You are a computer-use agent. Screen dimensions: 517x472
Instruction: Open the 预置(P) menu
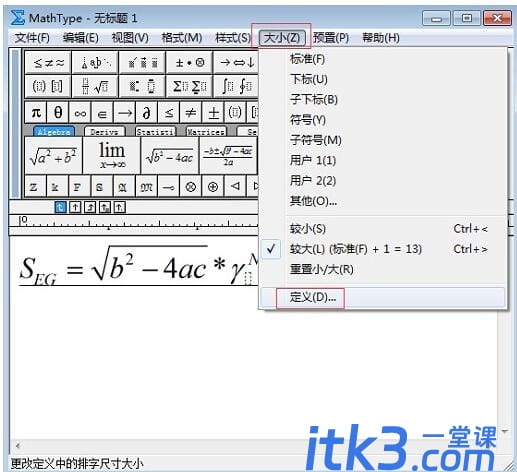coord(331,38)
